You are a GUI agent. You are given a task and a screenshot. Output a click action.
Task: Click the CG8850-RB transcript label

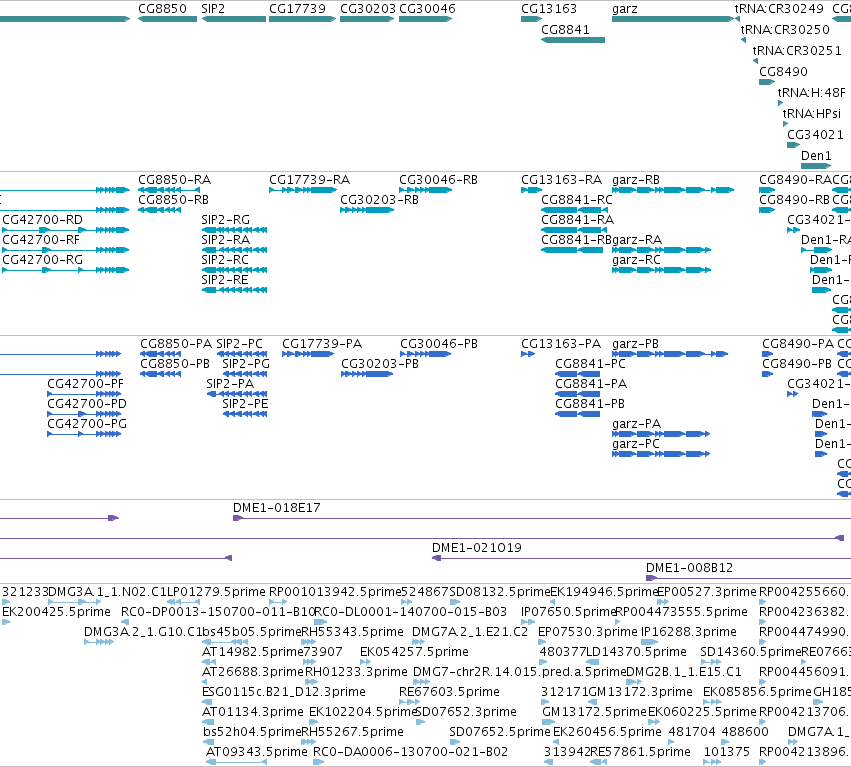tap(173, 200)
